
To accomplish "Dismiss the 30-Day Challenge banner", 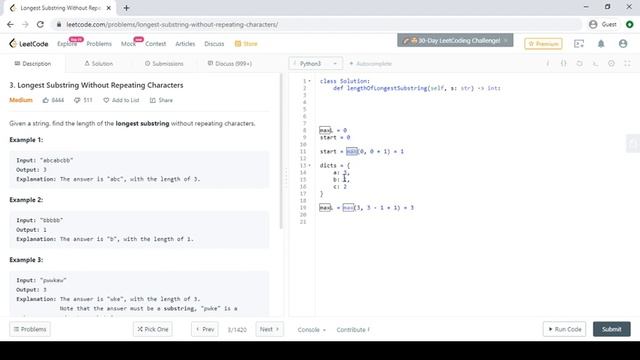I will tap(506, 40).
